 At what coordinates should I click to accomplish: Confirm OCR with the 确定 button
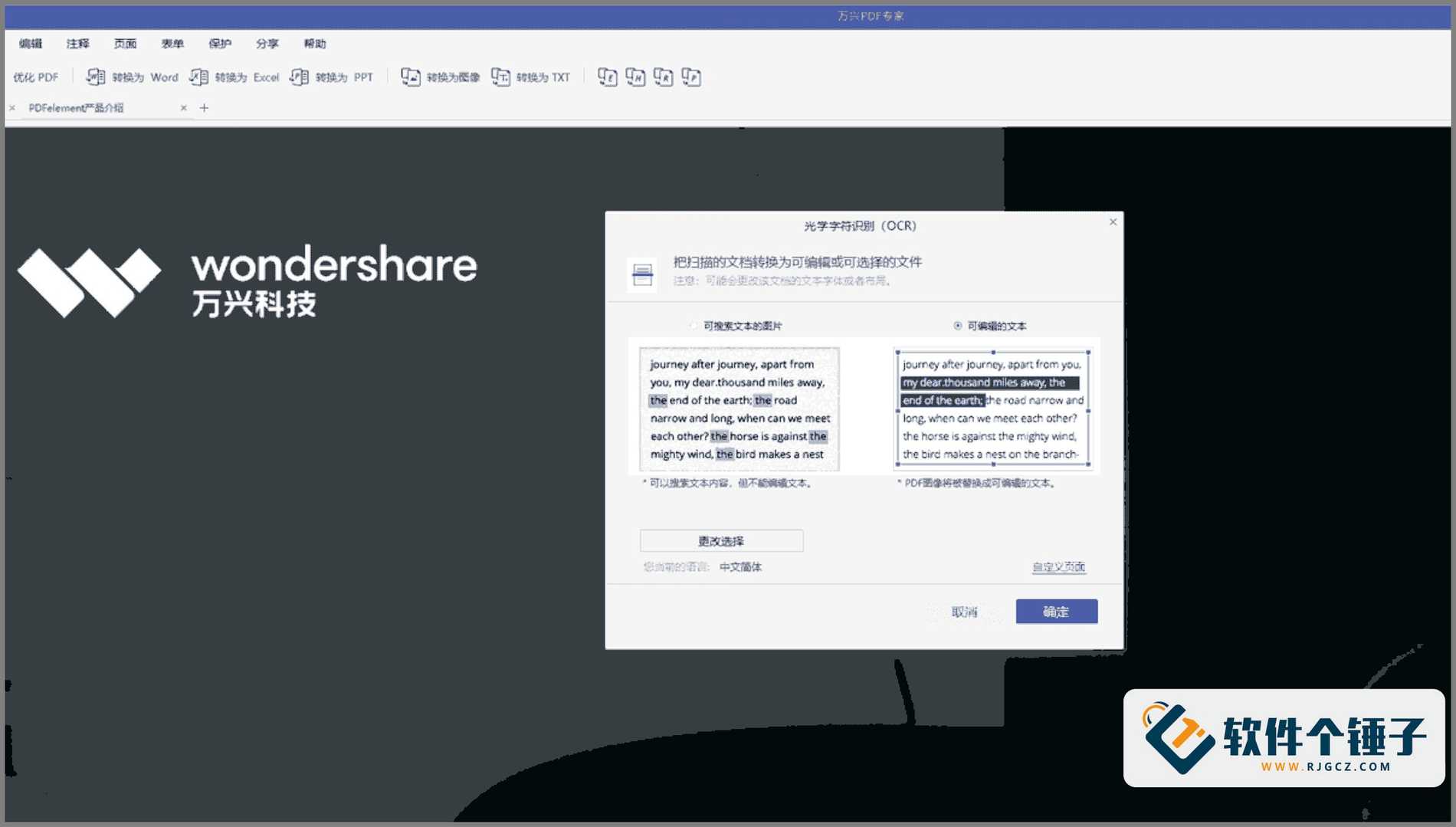tap(1056, 612)
